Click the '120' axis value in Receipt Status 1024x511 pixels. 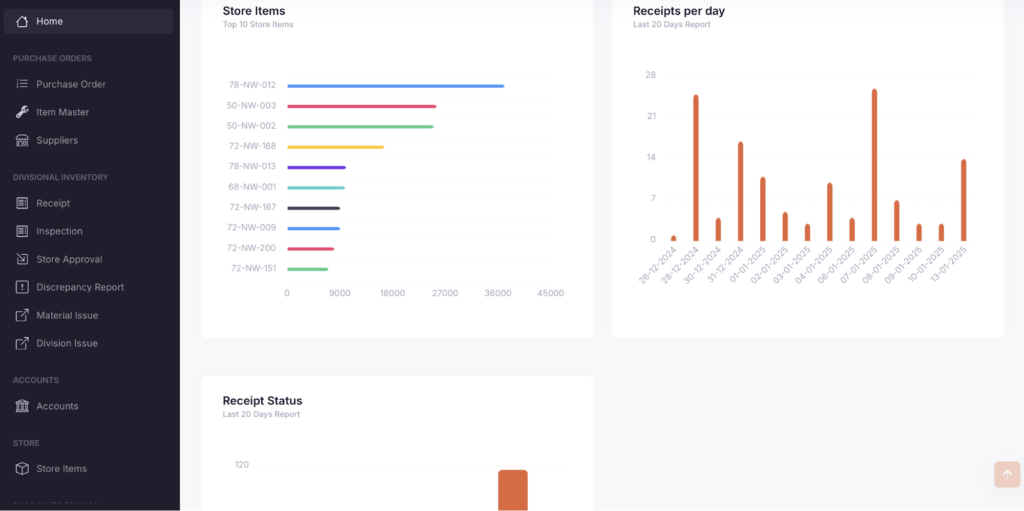[x=242, y=465]
